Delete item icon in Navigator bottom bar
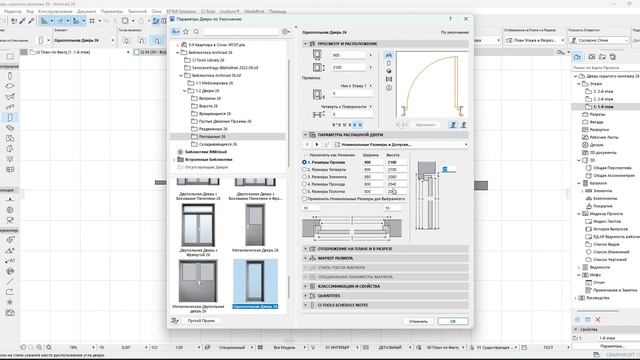 coord(598,320)
